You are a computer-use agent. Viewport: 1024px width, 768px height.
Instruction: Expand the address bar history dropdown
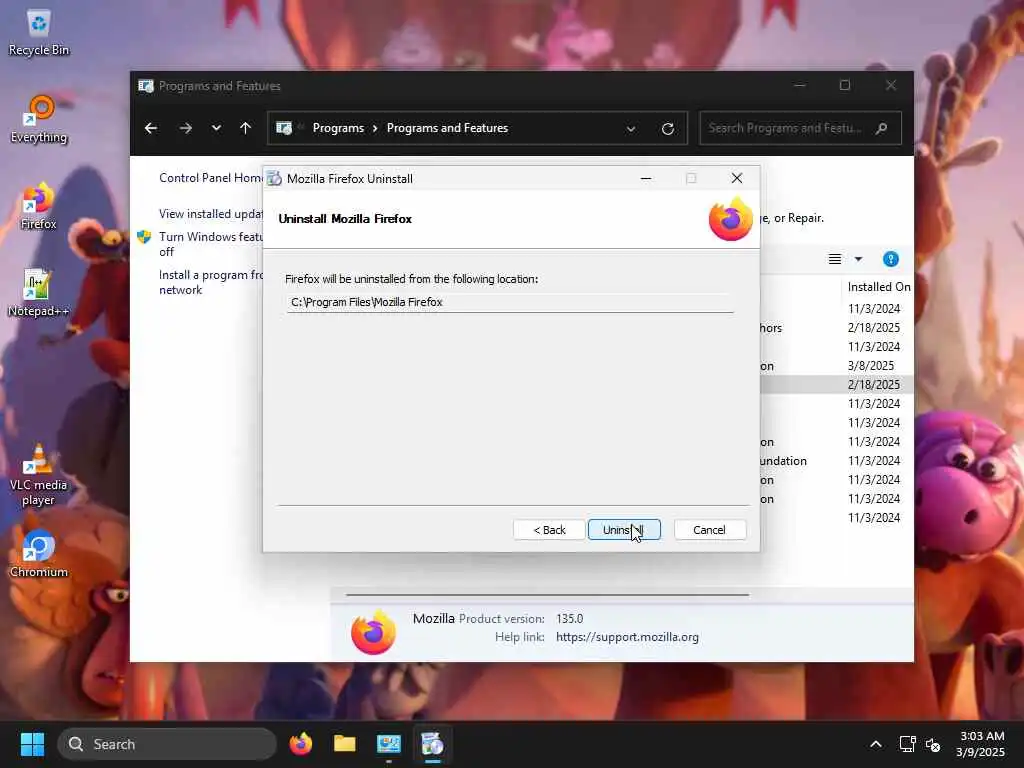pyautogui.click(x=631, y=129)
